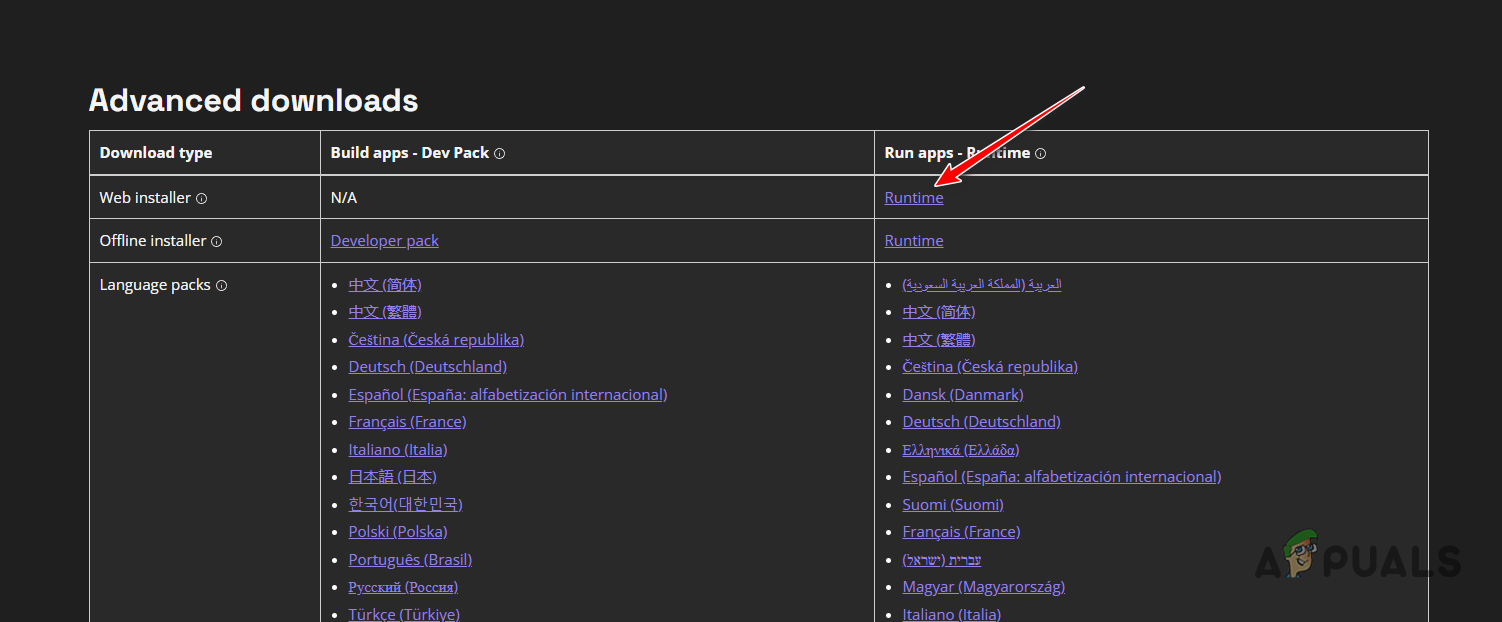Click the info icon next to Language packs
The image size is (1502, 622).
(221, 286)
